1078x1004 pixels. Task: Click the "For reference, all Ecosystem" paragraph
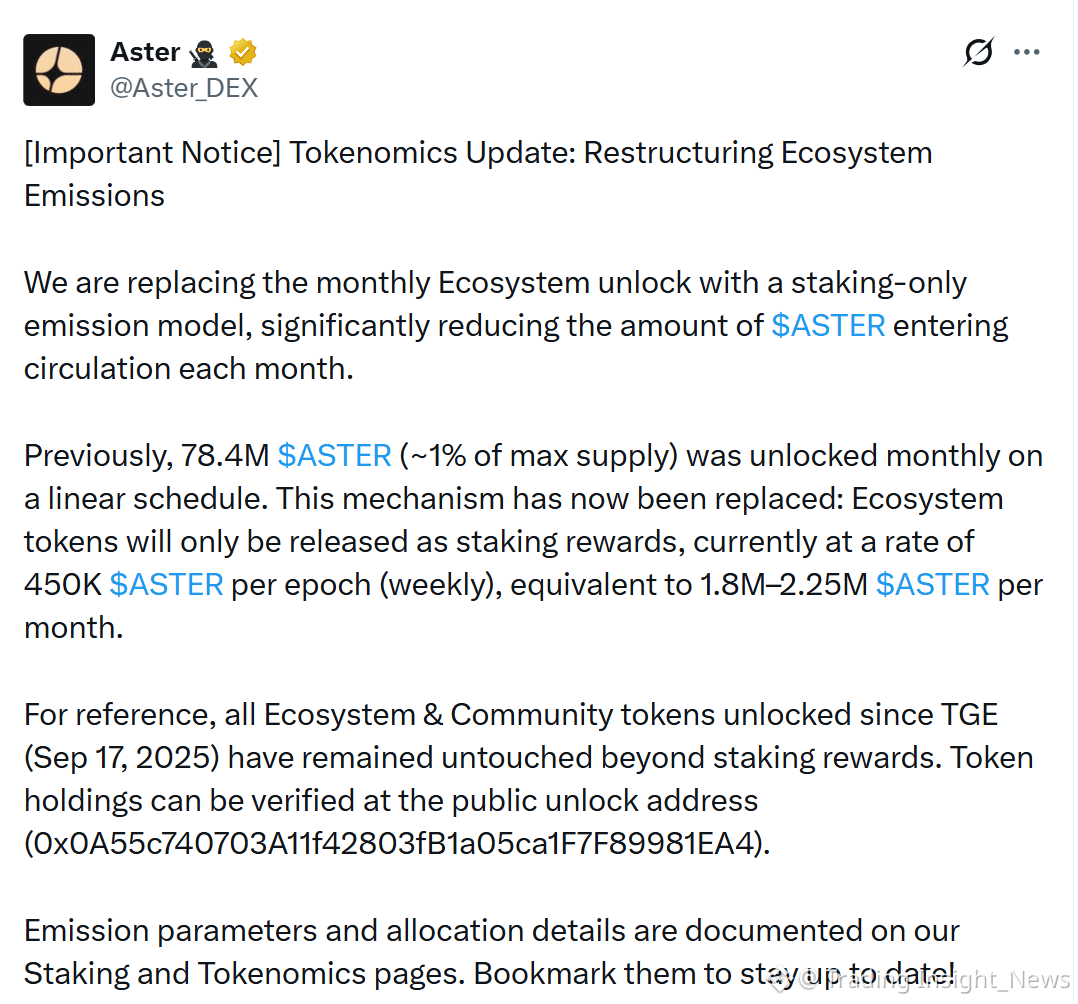511,715
